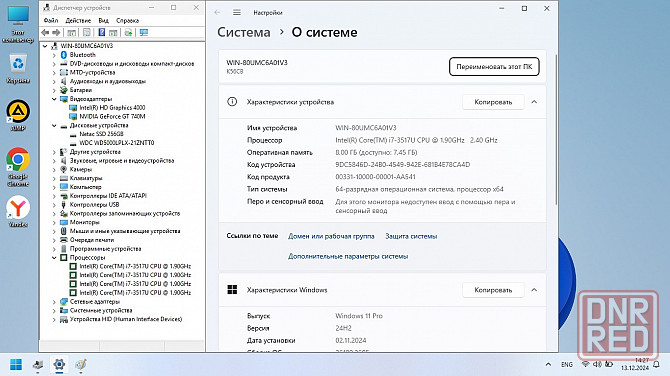
Task: Click the Wi-Fi network icon in tray
Action: pyautogui.click(x=586, y=364)
